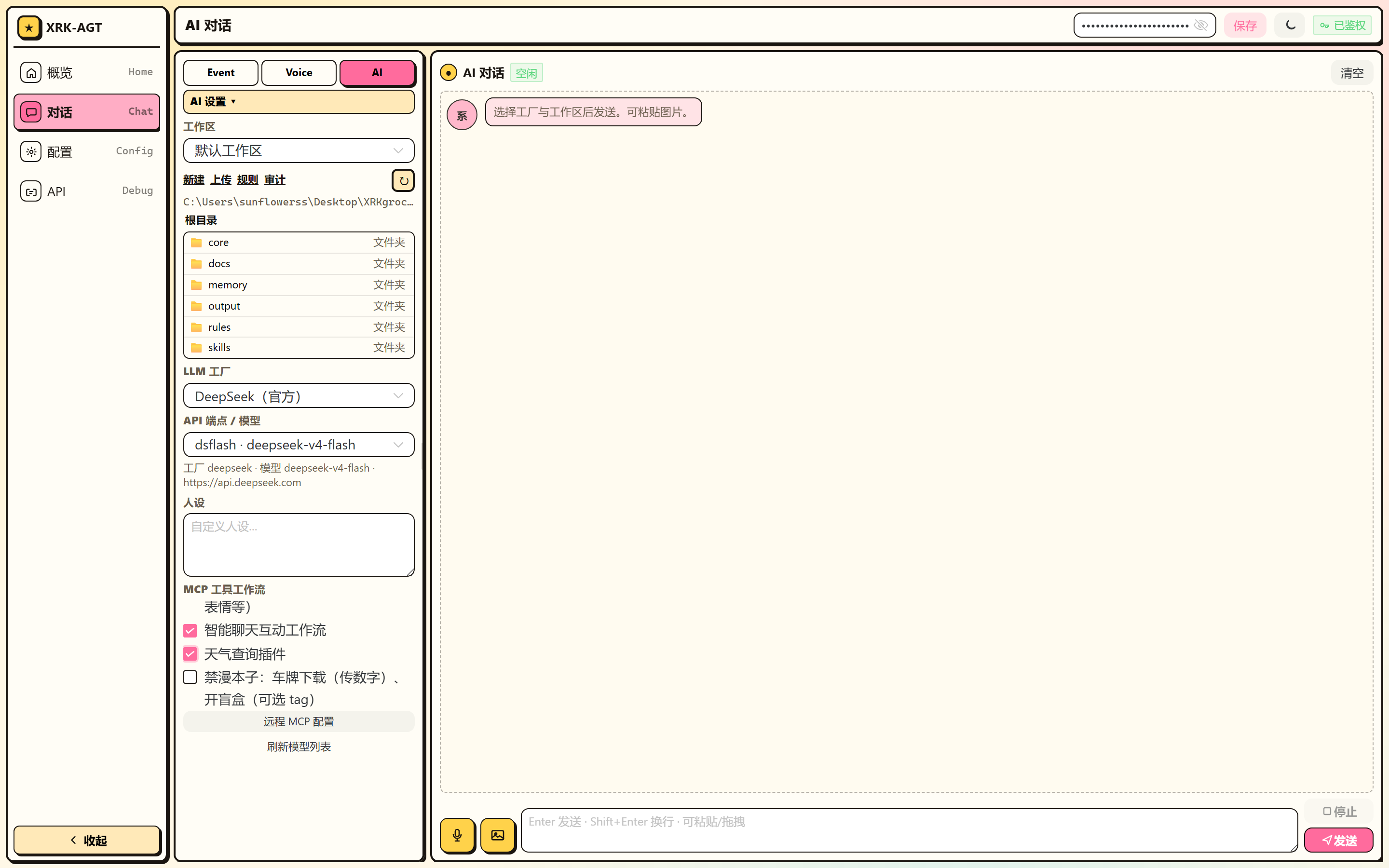Show hidden API key eye icon
The height and width of the screenshot is (868, 1389).
coord(1201,25)
